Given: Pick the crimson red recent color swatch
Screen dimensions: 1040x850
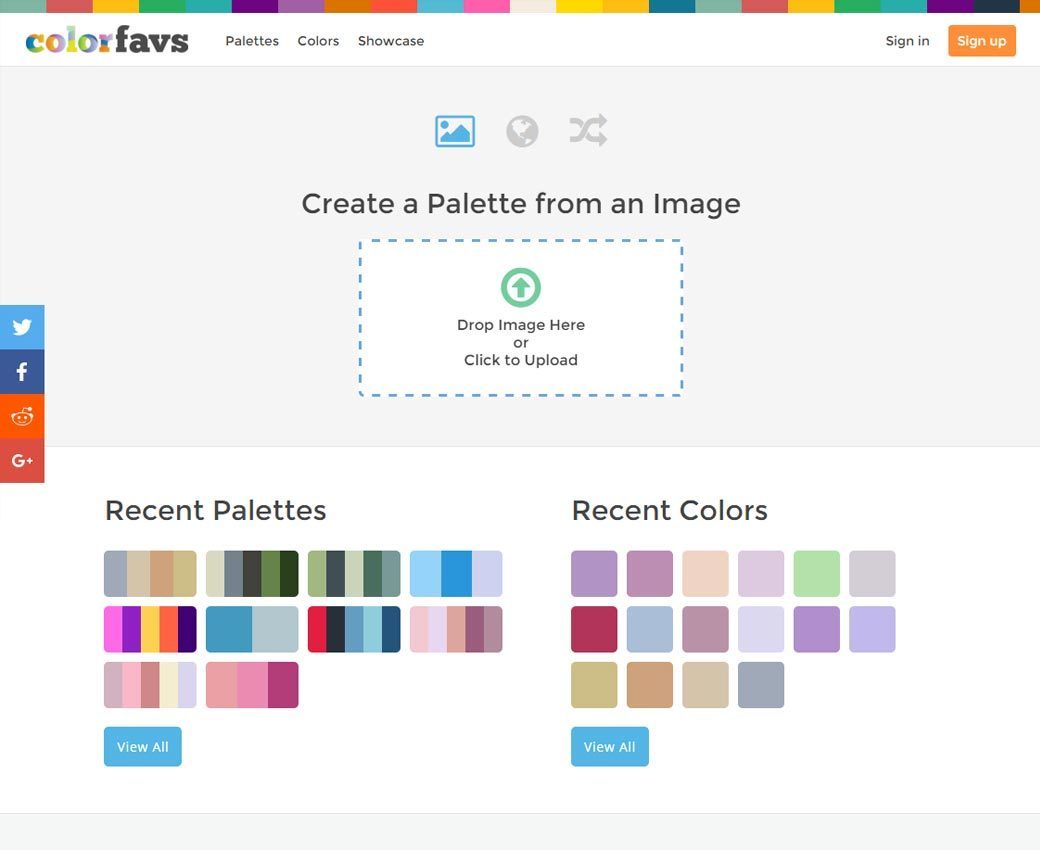Looking at the screenshot, I should pos(594,629).
